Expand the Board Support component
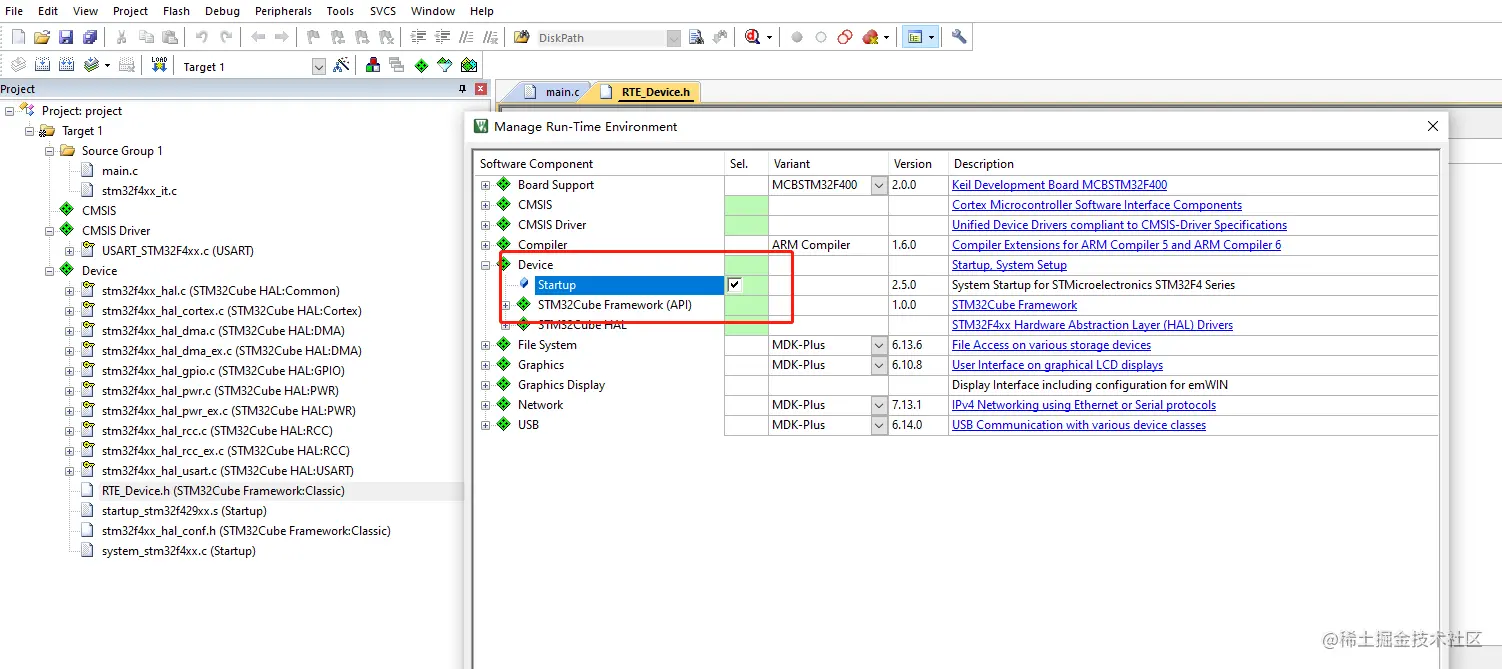The image size is (1502, 669). tap(486, 185)
